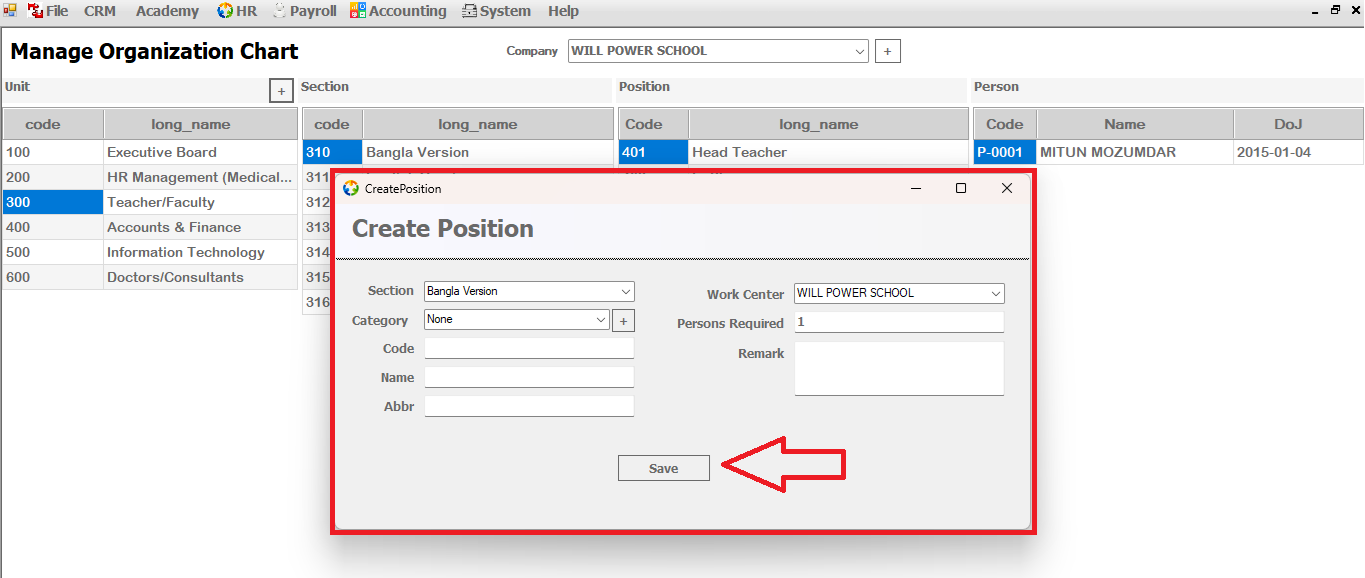Select the Teacher/Faculty unit row

click(x=150, y=202)
